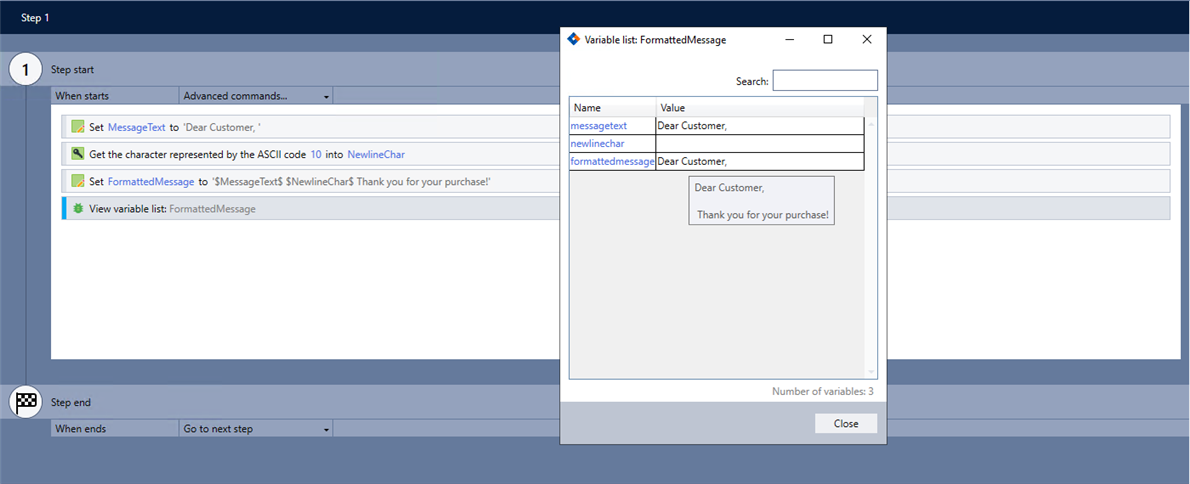Click the Set FormattedMessage command icon
This screenshot has height=484, width=1190.
tap(78, 181)
